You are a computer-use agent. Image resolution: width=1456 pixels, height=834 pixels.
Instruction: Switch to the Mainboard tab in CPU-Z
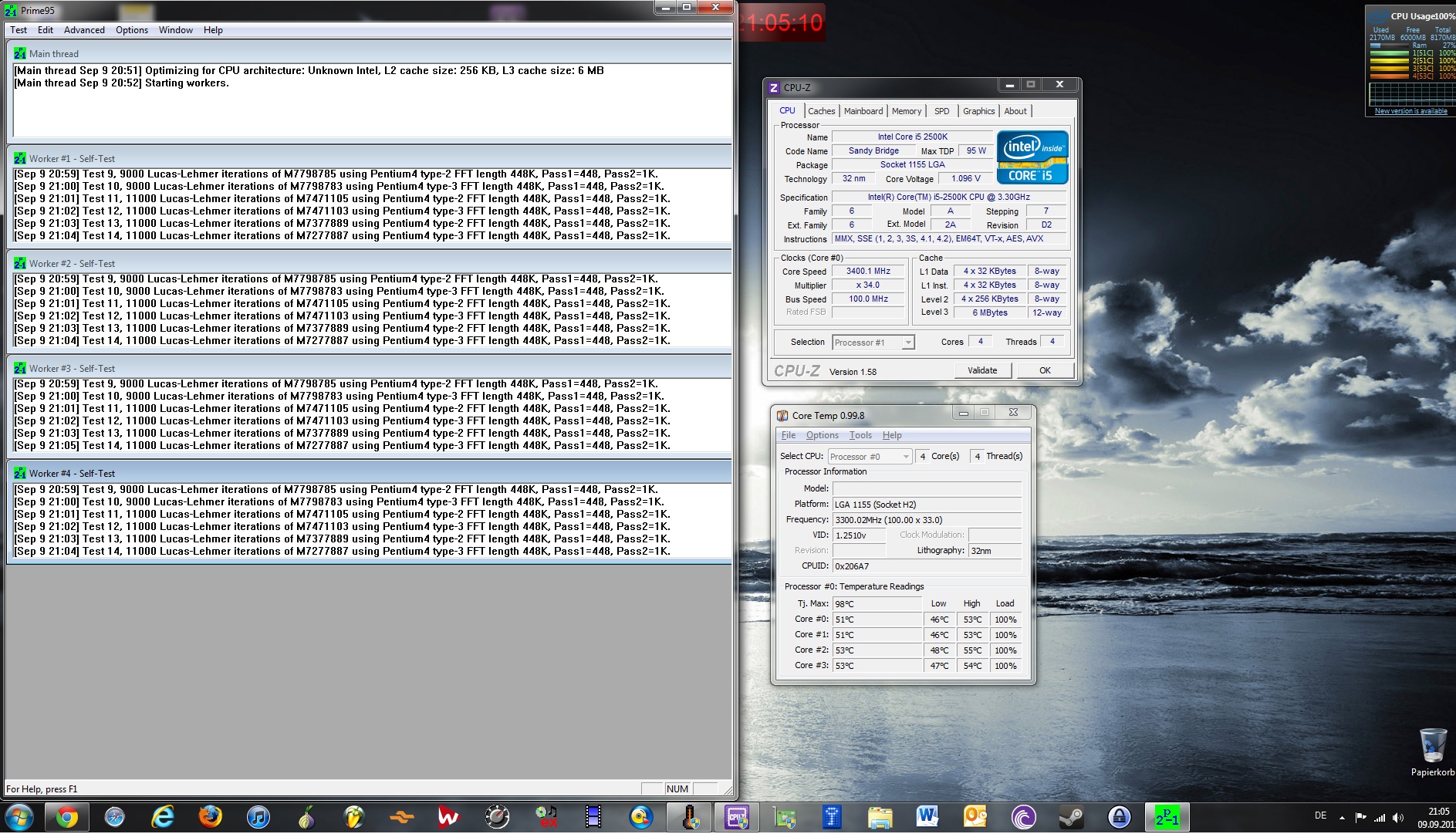[x=863, y=111]
